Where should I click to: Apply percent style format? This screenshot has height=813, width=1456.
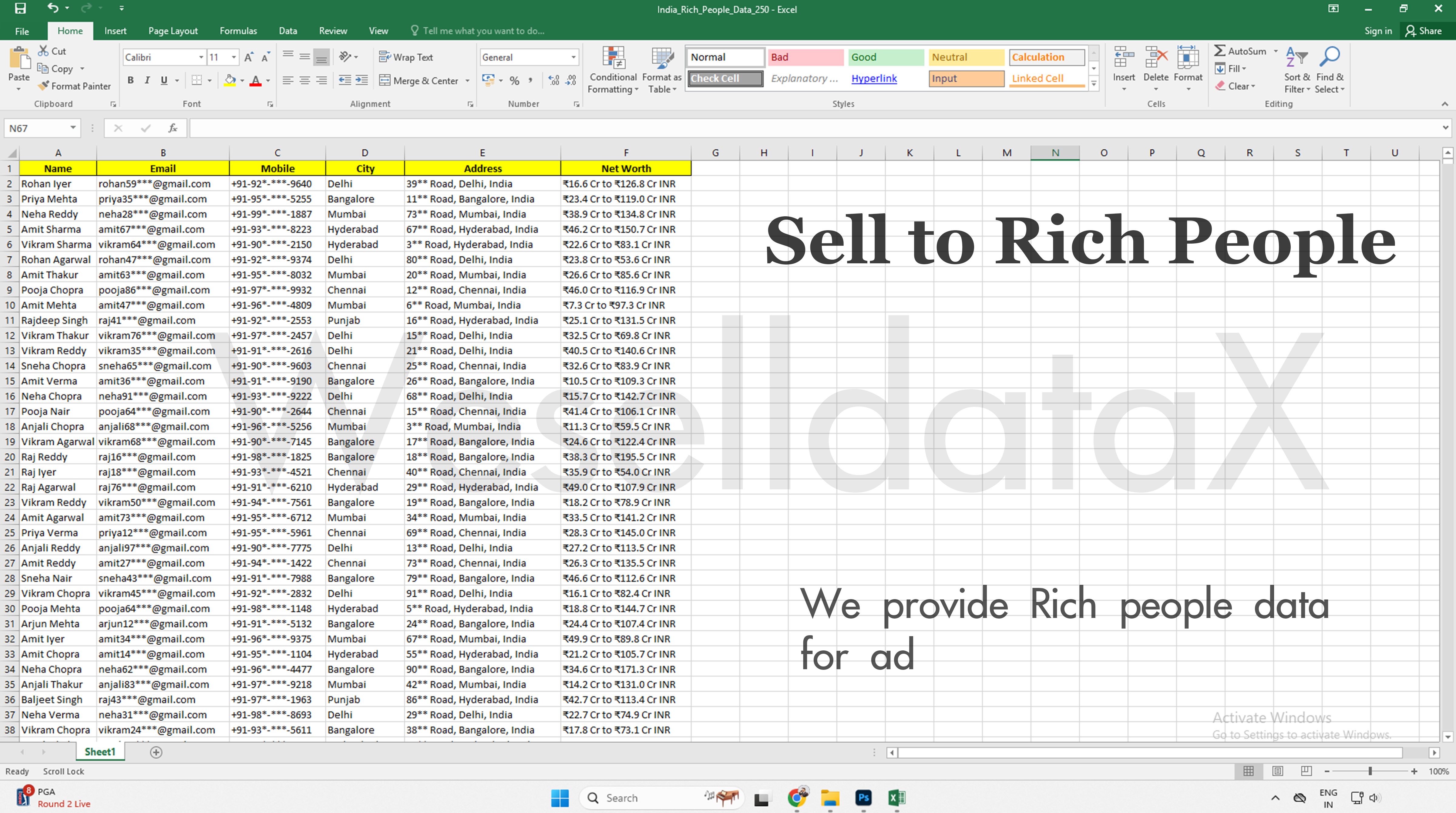[514, 80]
